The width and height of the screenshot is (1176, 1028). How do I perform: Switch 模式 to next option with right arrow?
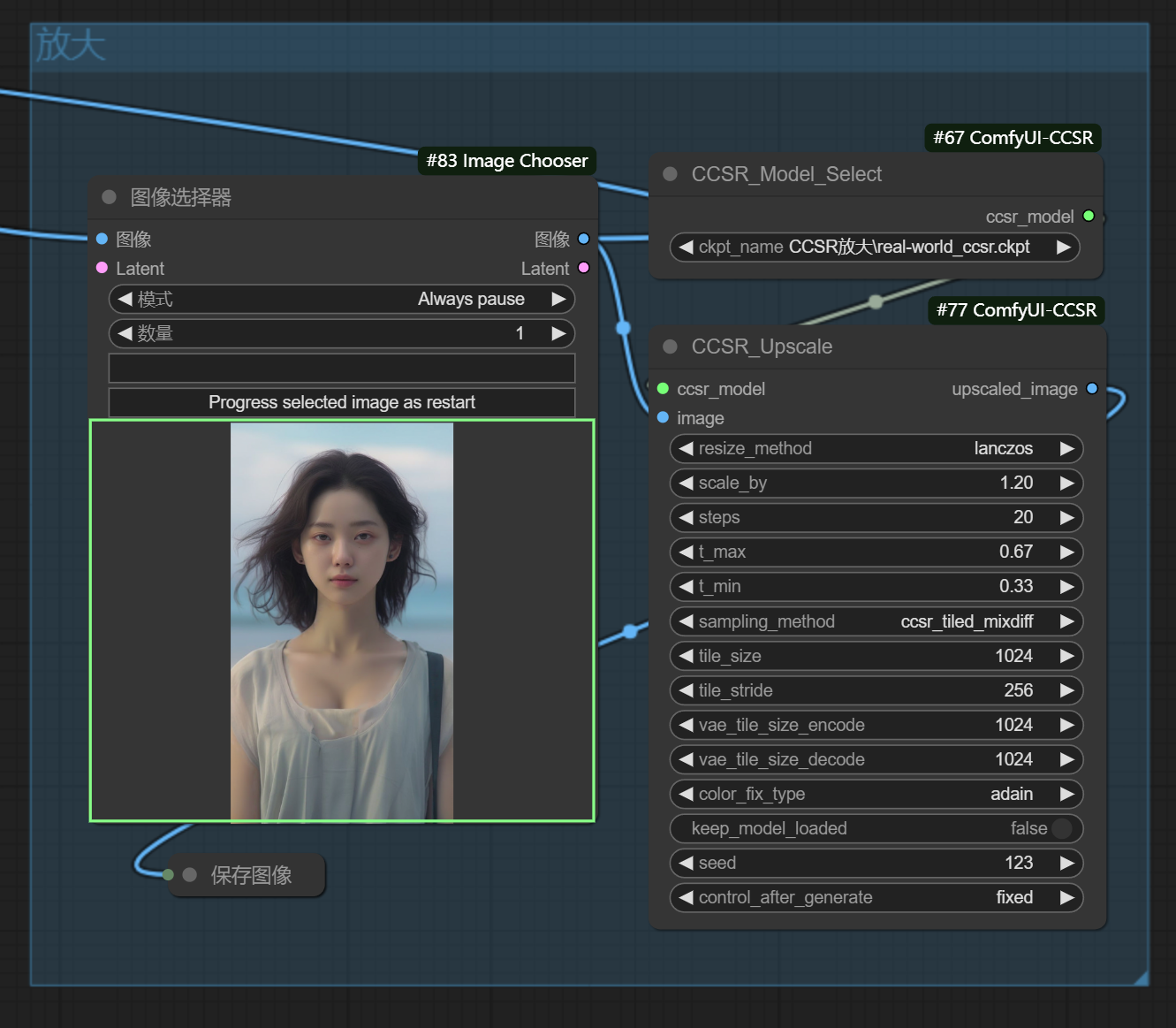(x=558, y=299)
